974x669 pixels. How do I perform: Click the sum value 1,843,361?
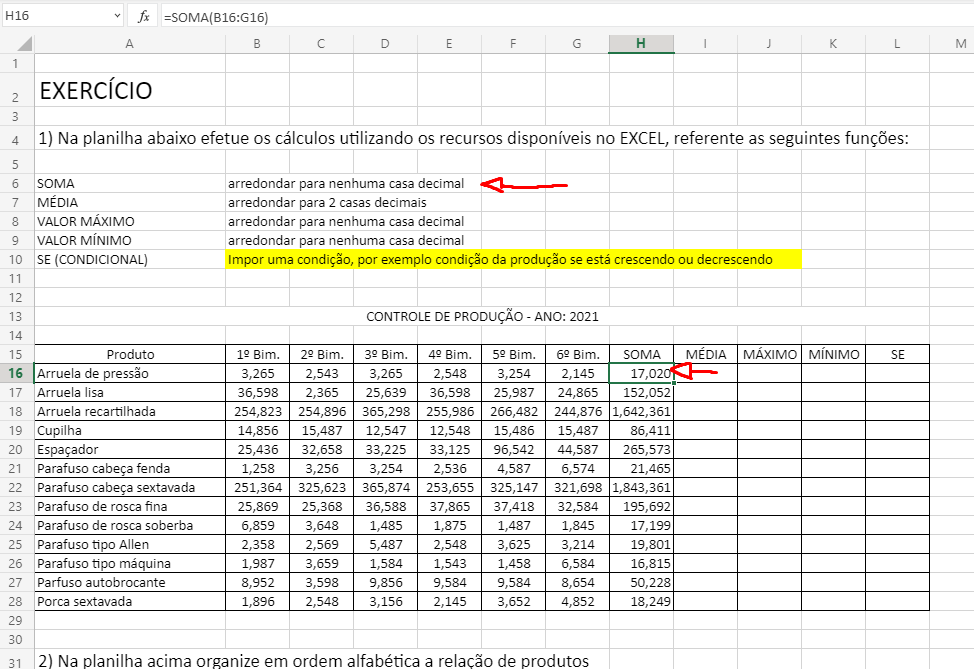[x=642, y=488]
